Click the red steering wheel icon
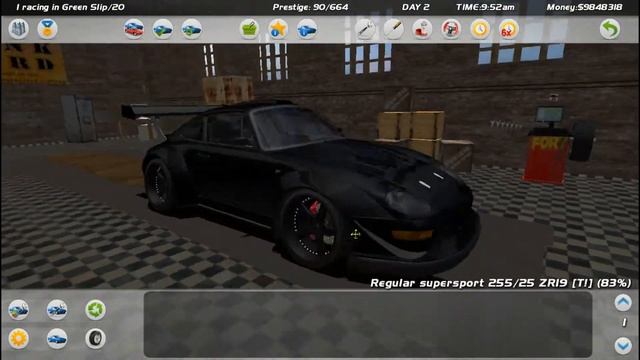Screen dimensions: 640x360 pos(451,29)
